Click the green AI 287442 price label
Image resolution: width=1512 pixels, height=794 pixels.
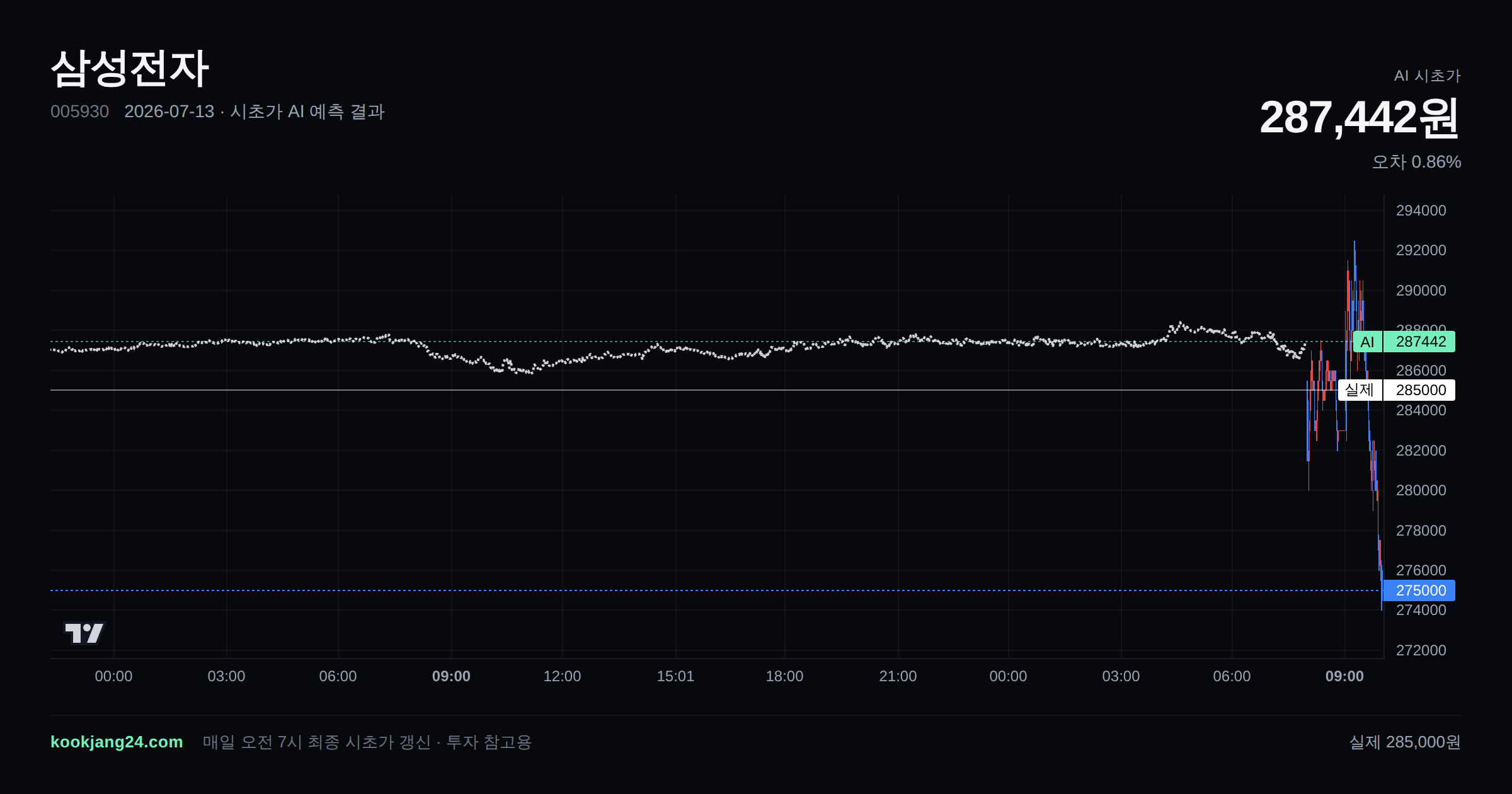(x=1404, y=342)
